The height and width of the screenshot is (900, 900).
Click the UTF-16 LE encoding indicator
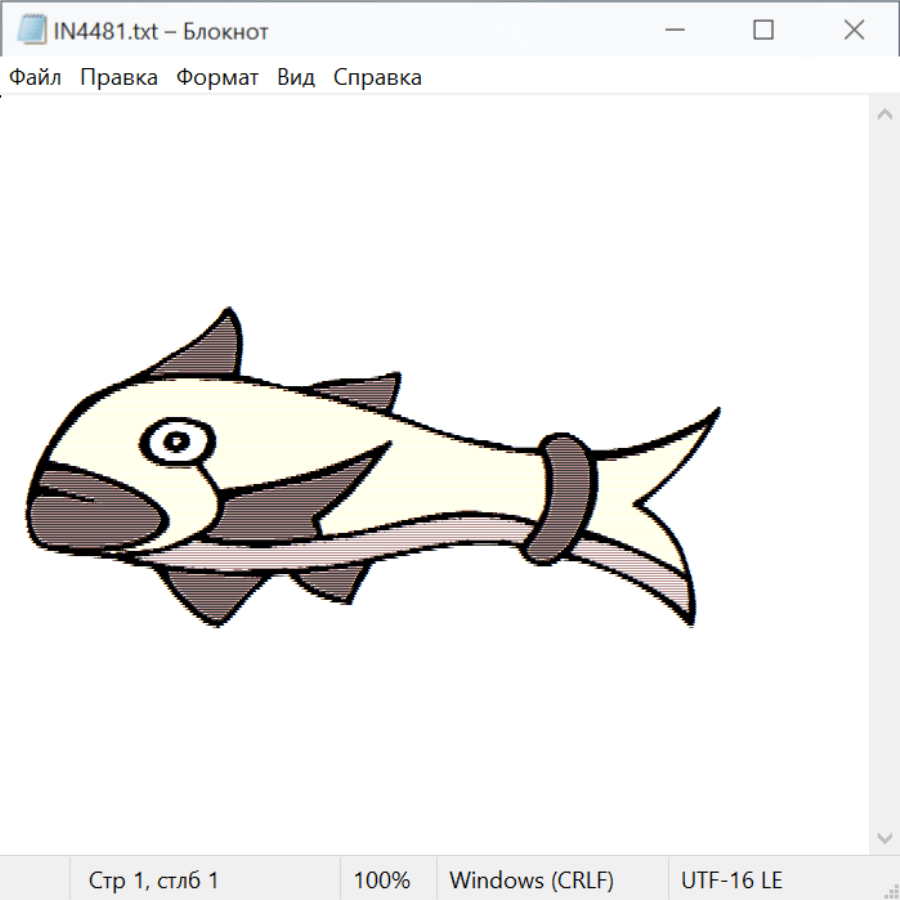[x=731, y=881]
